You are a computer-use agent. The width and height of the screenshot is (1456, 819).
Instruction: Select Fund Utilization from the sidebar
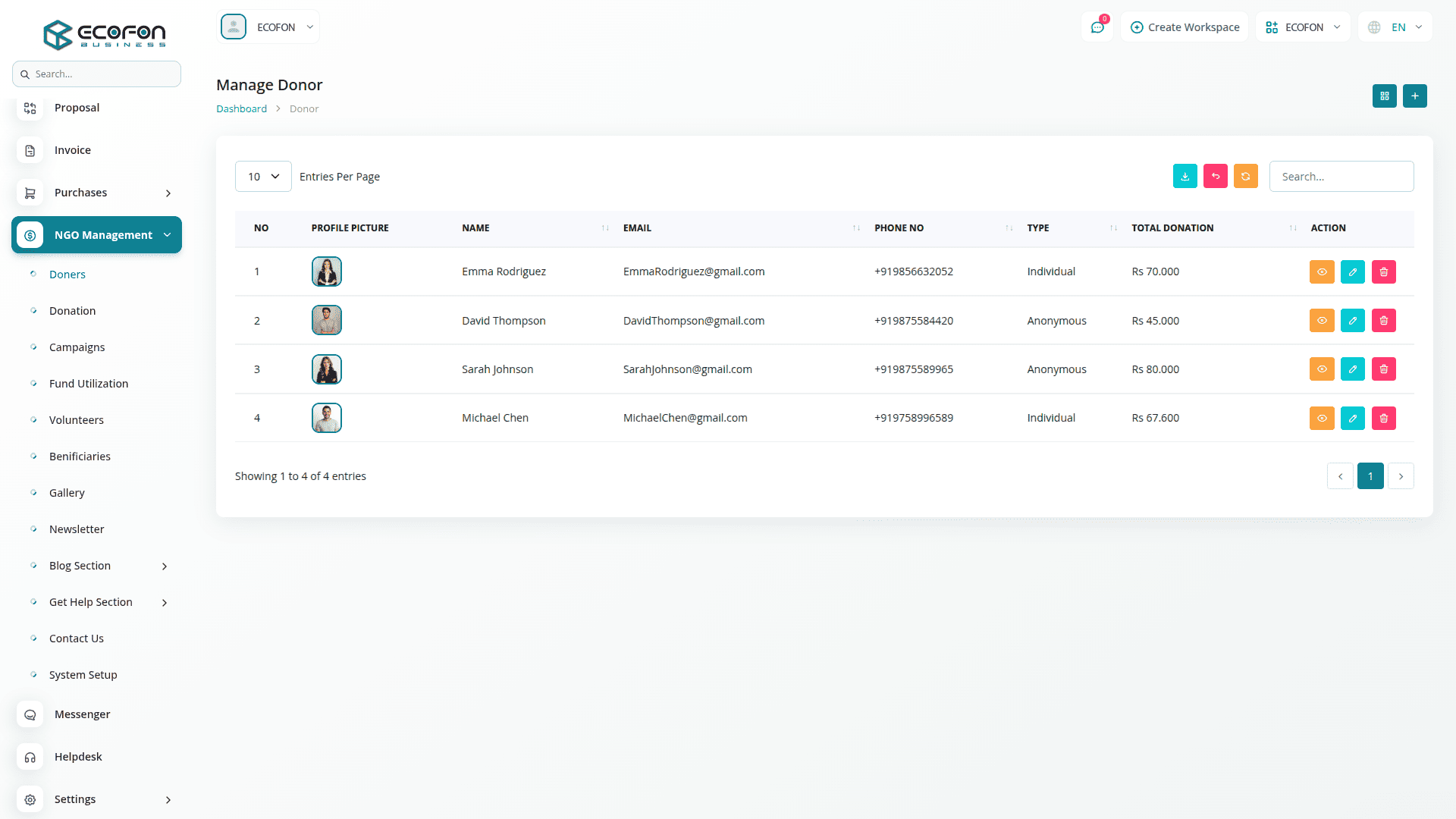[x=88, y=384]
